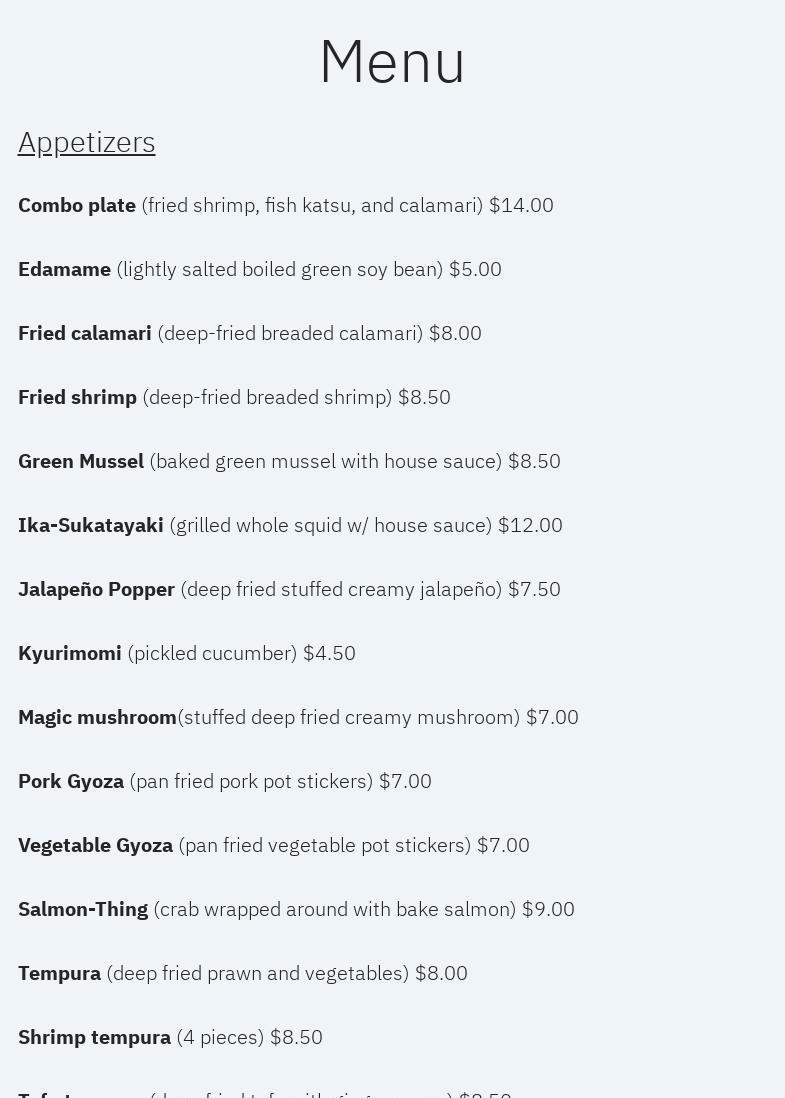Screen dimensions: 785x1098
Task: Select the Fried calamari item name
Action: (x=85, y=334)
